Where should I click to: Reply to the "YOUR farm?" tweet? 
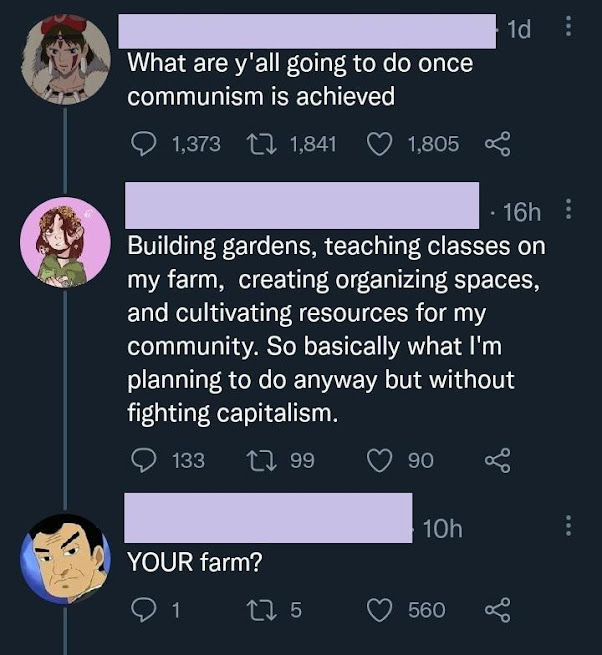146,609
